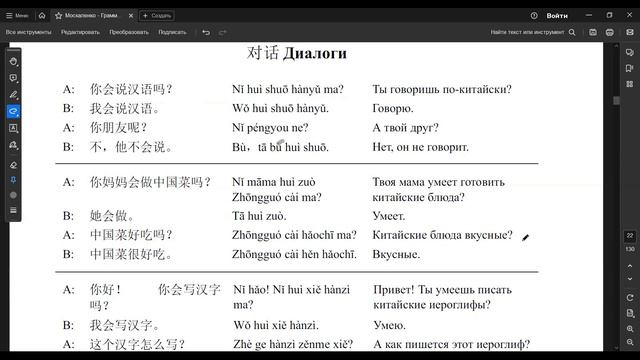Rotate the page view clockwise
The width and height of the screenshot is (640, 360).
[630, 298]
